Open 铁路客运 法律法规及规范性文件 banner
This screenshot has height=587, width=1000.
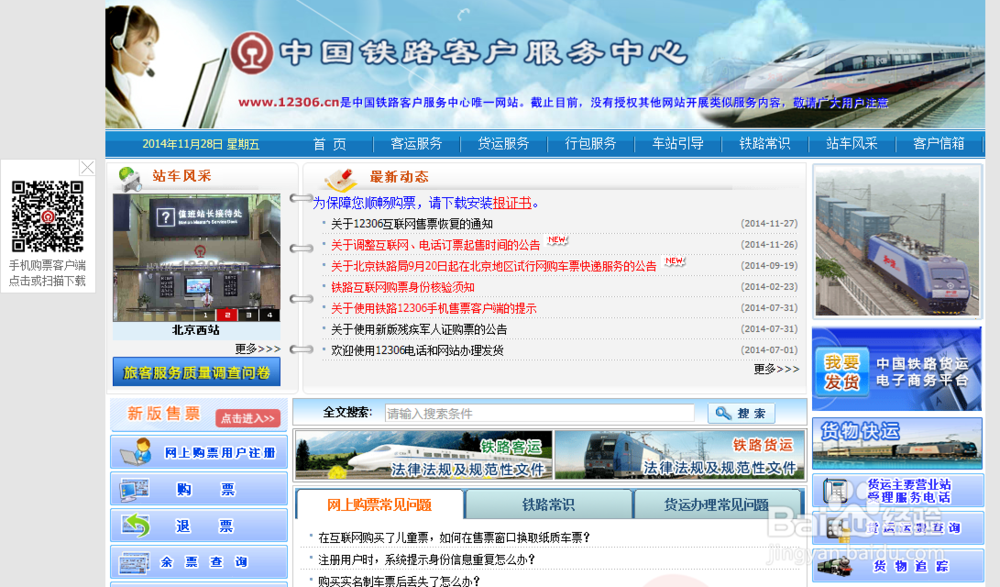[424, 455]
